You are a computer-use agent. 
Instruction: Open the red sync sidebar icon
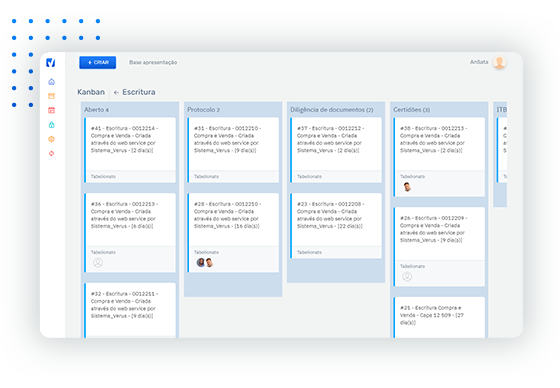(x=51, y=154)
